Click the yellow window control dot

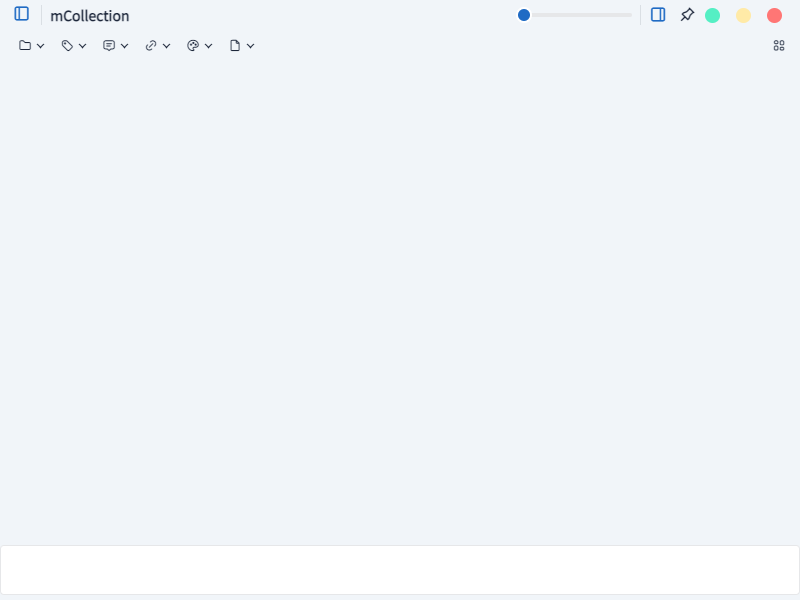pos(743,15)
